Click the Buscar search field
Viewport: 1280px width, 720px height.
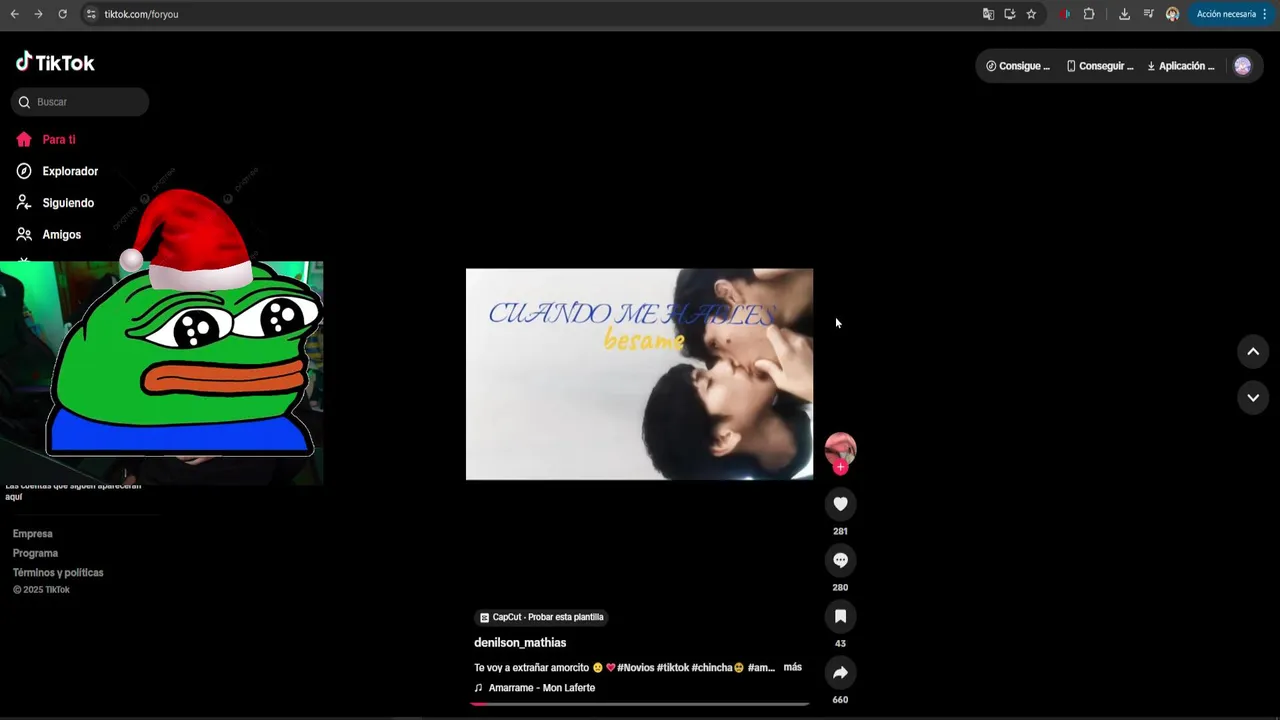pos(80,102)
